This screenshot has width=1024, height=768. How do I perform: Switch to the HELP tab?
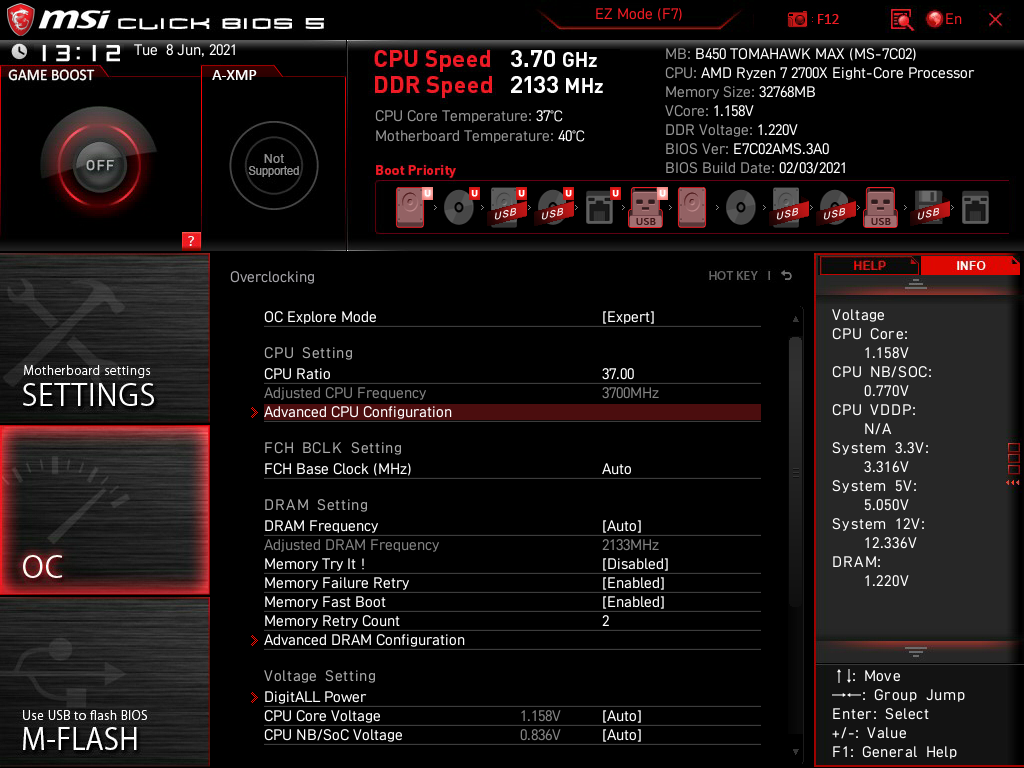point(869,265)
